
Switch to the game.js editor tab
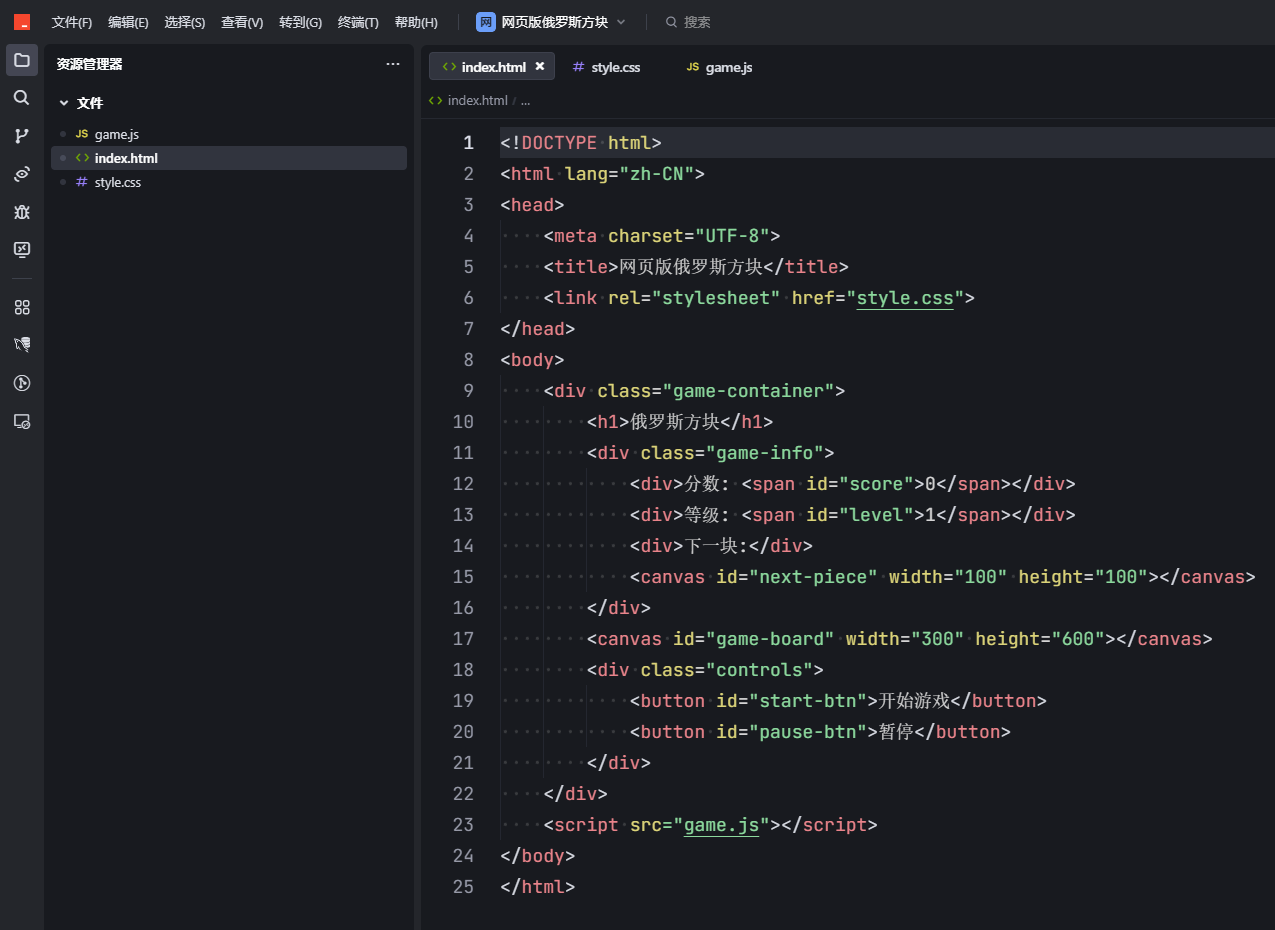(x=719, y=67)
